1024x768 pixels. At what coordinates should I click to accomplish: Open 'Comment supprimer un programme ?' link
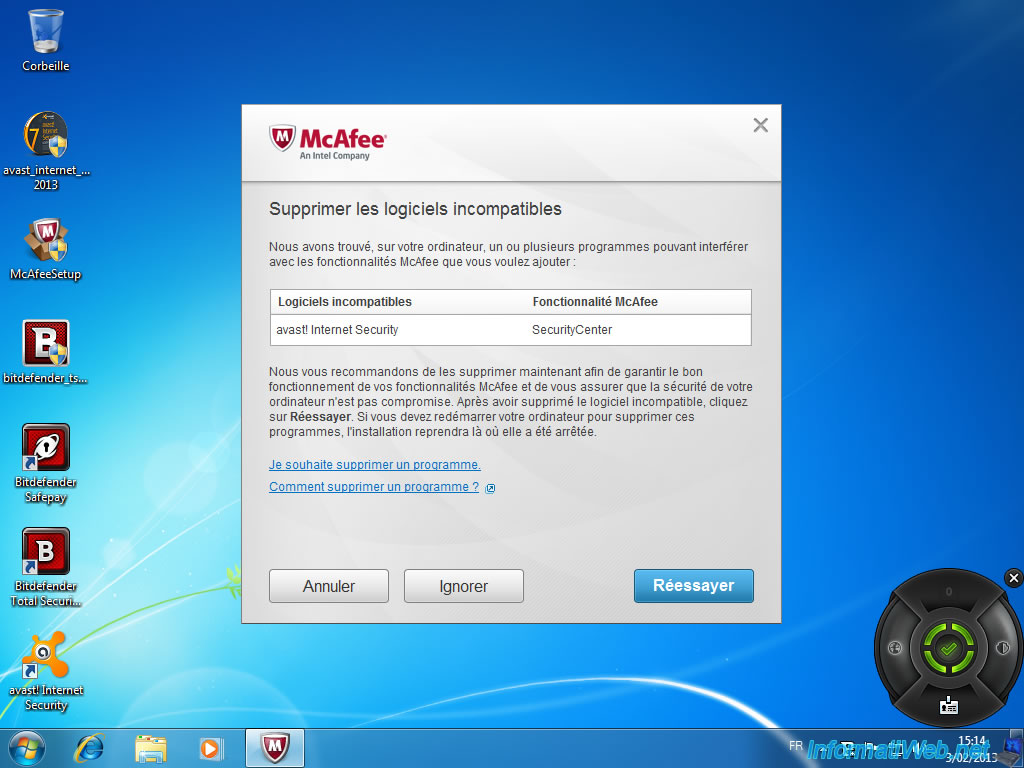coord(374,487)
